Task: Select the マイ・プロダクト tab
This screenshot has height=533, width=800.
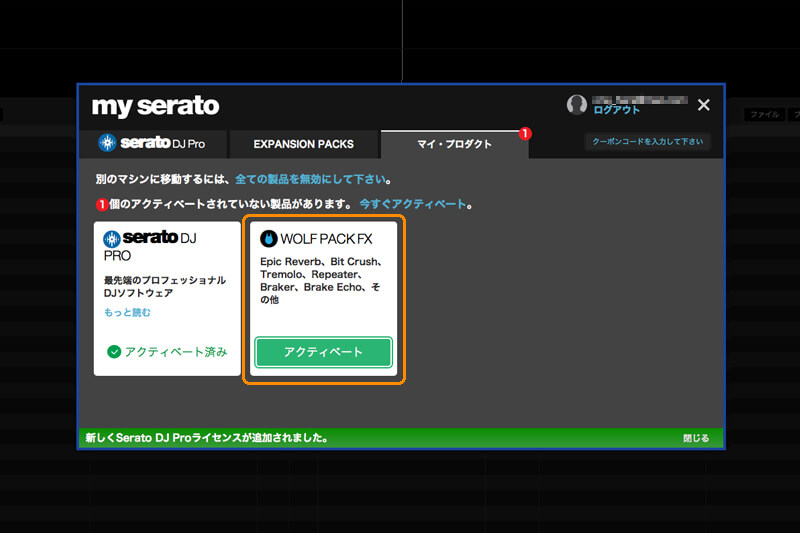Action: (x=454, y=144)
